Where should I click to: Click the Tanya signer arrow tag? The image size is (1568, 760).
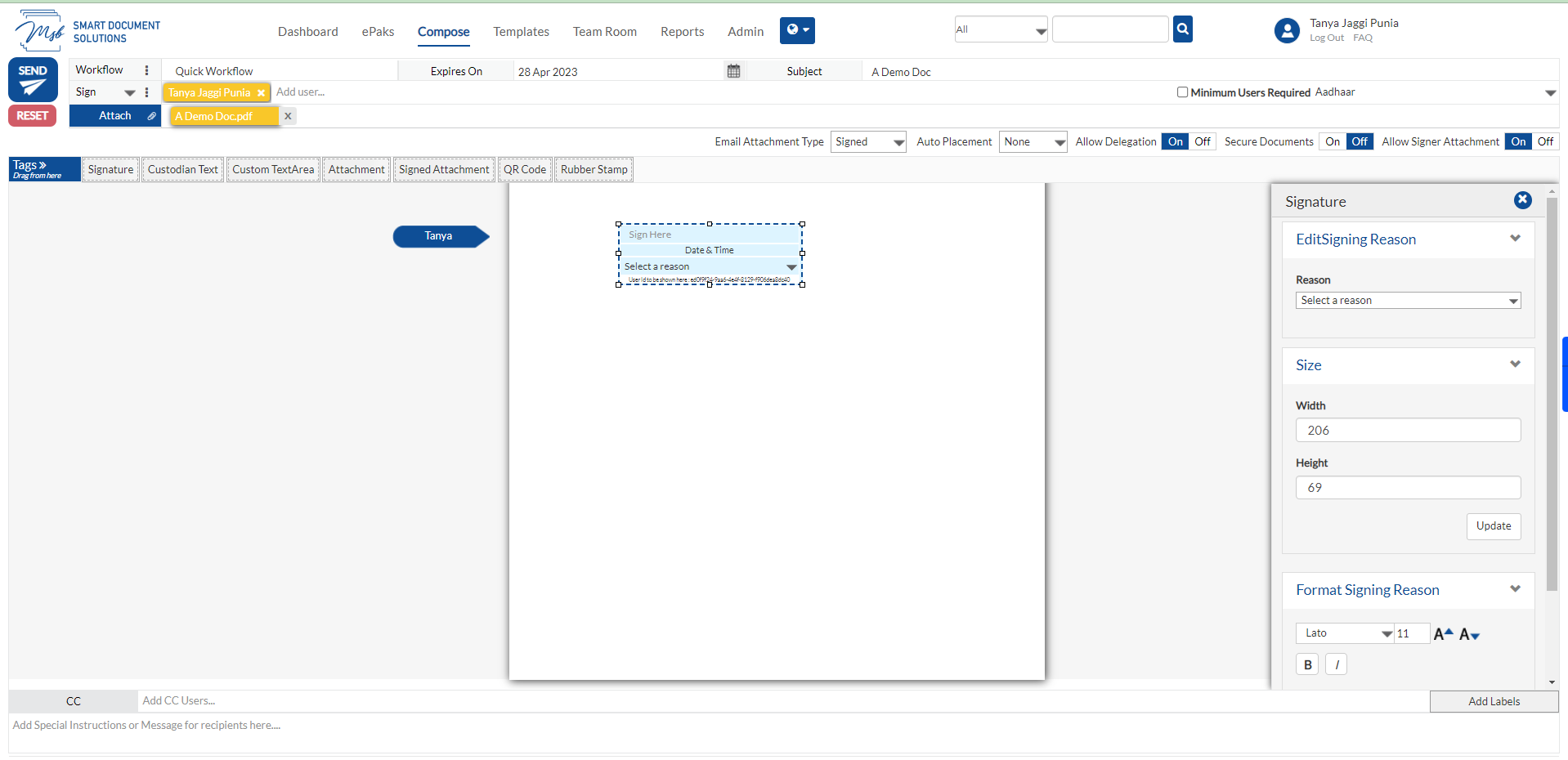point(441,236)
